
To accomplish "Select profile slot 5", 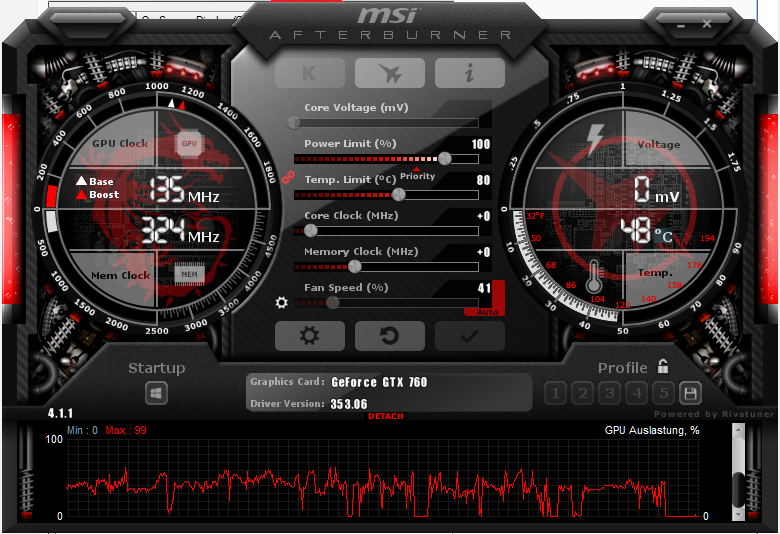I will pyautogui.click(x=664, y=394).
